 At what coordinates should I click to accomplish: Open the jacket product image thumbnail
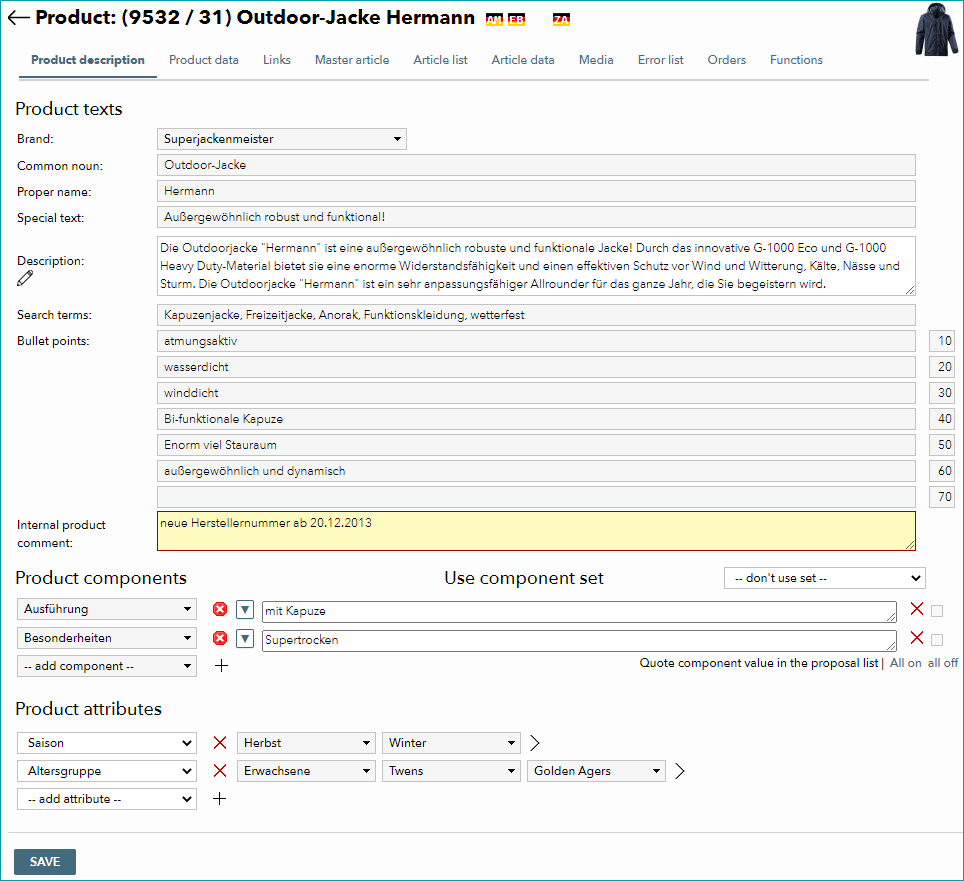pos(936,29)
